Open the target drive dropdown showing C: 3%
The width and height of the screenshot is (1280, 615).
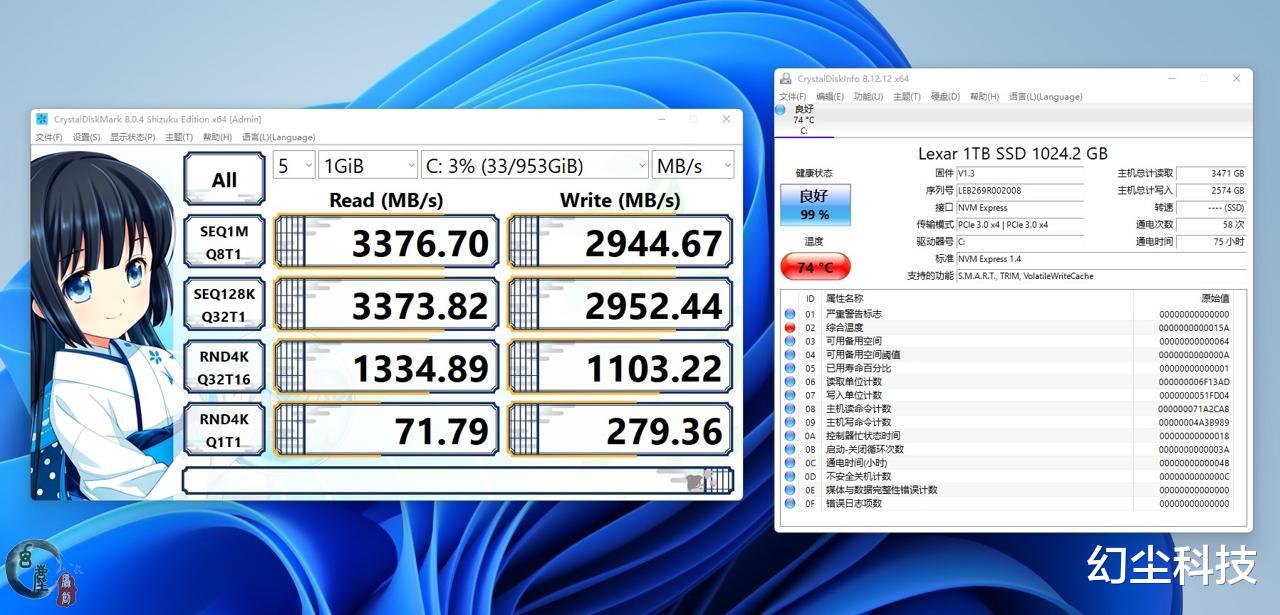[536, 165]
